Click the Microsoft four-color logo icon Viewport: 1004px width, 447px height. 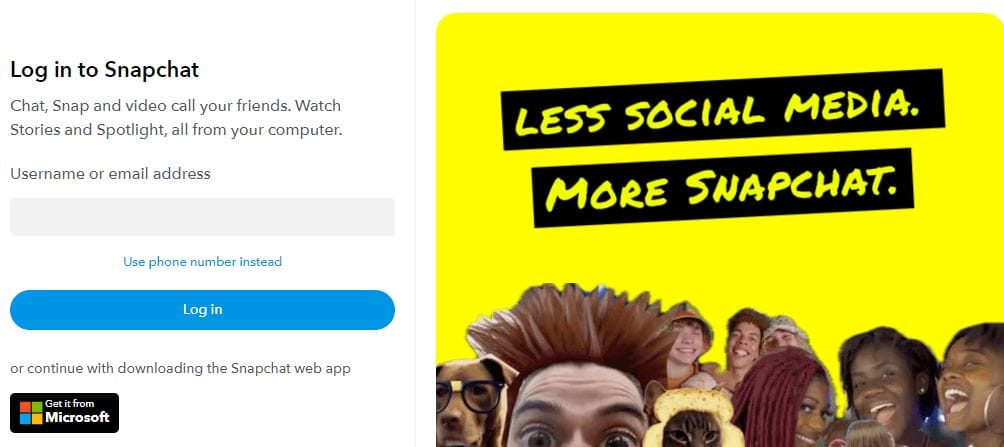31,413
